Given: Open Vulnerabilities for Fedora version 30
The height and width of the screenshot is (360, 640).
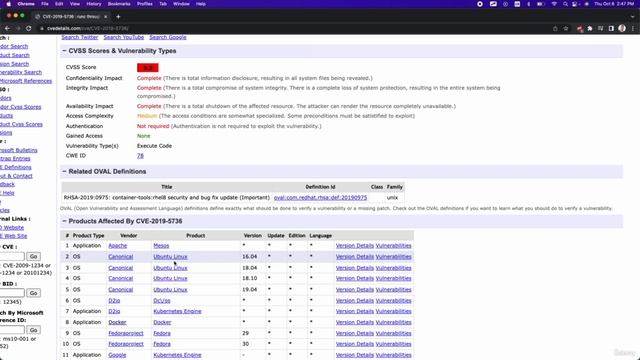Looking at the screenshot, I should tap(393, 344).
